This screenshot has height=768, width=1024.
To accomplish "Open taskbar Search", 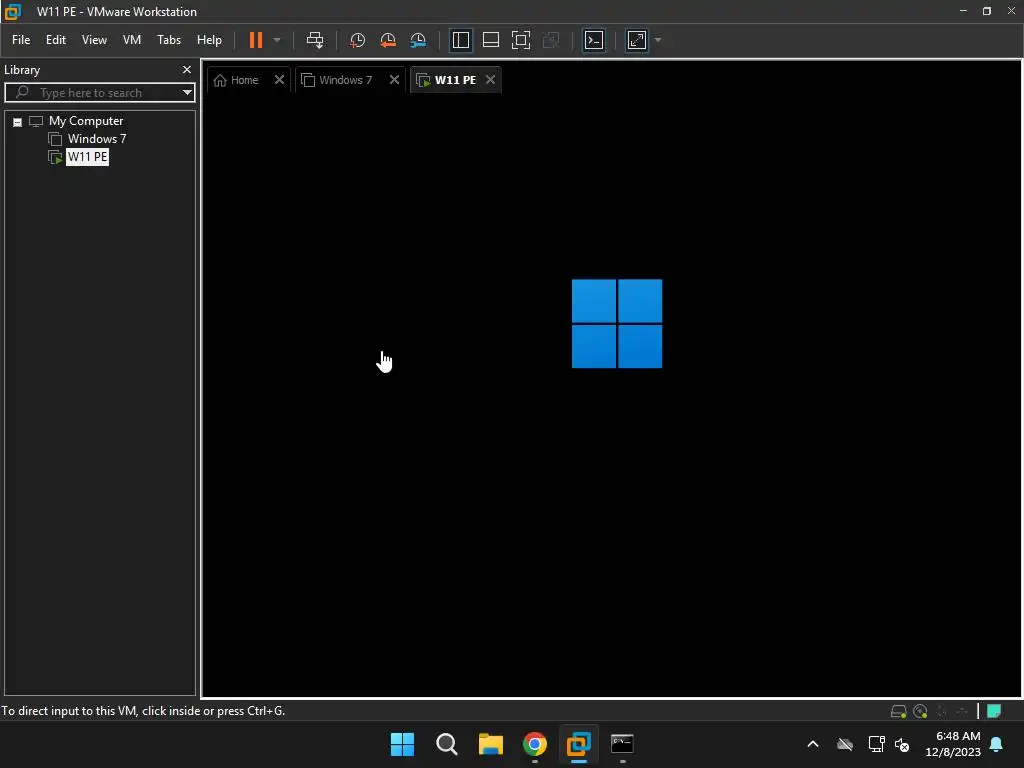I will pyautogui.click(x=447, y=744).
